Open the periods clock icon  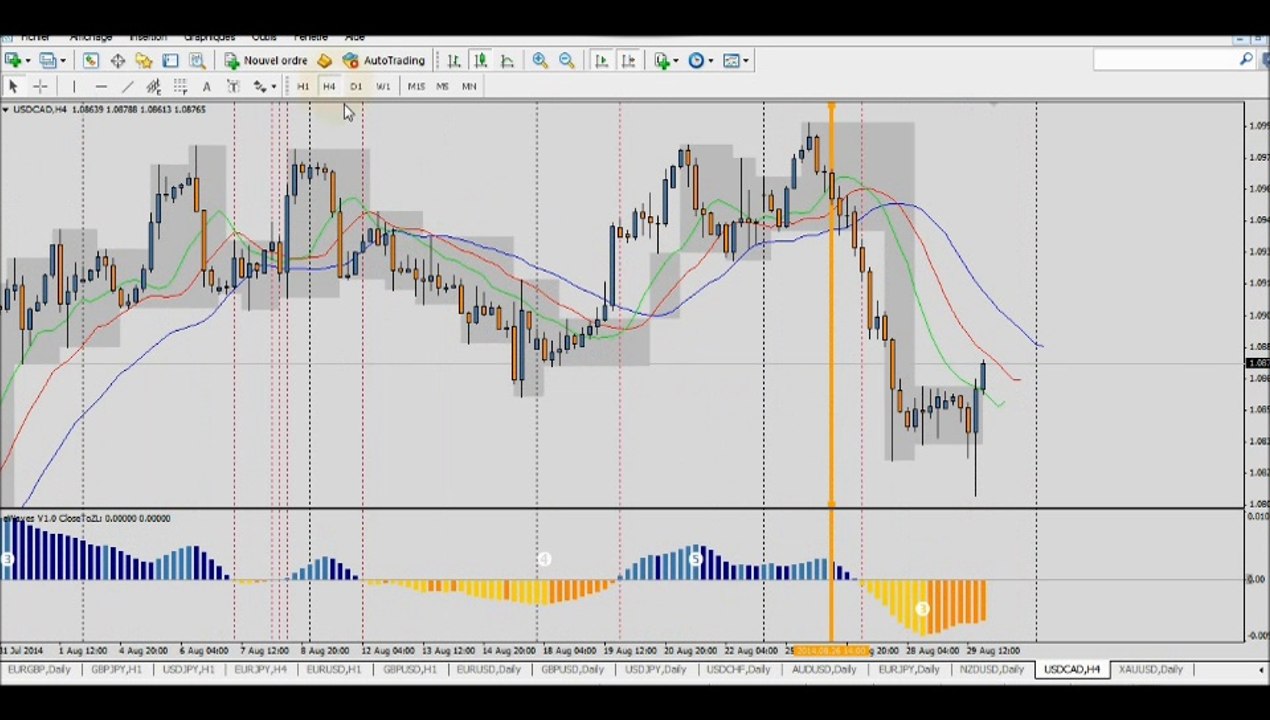pyautogui.click(x=696, y=61)
